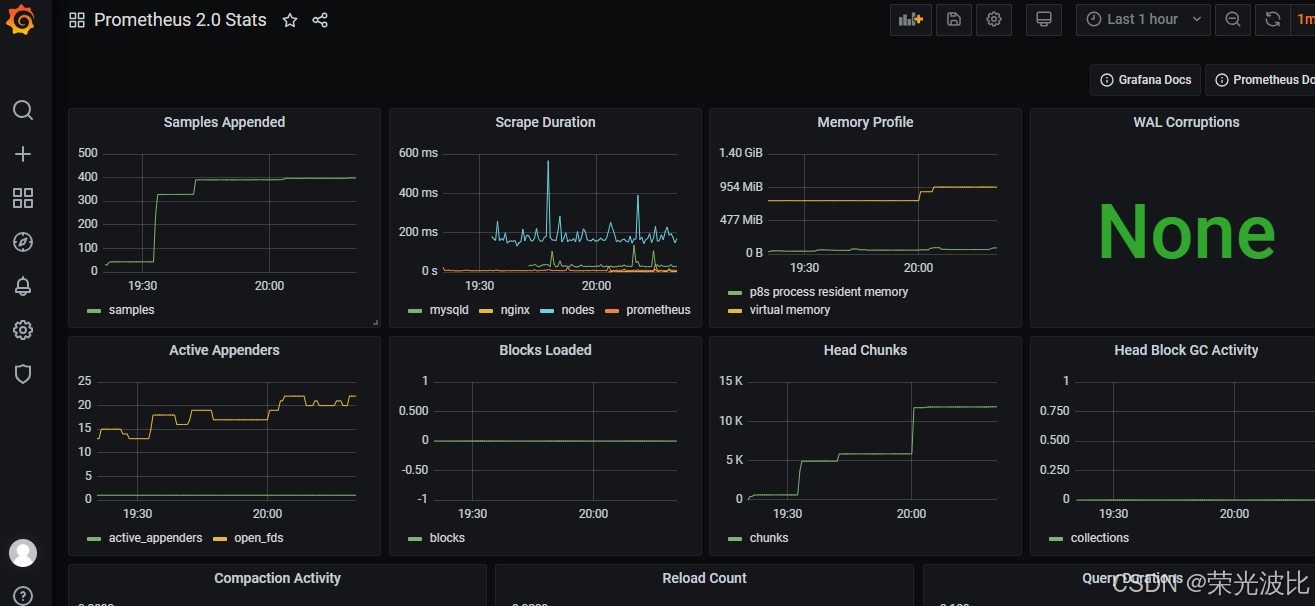Open the Grafana home logo
The image size is (1315, 606).
pyautogui.click(x=22, y=20)
